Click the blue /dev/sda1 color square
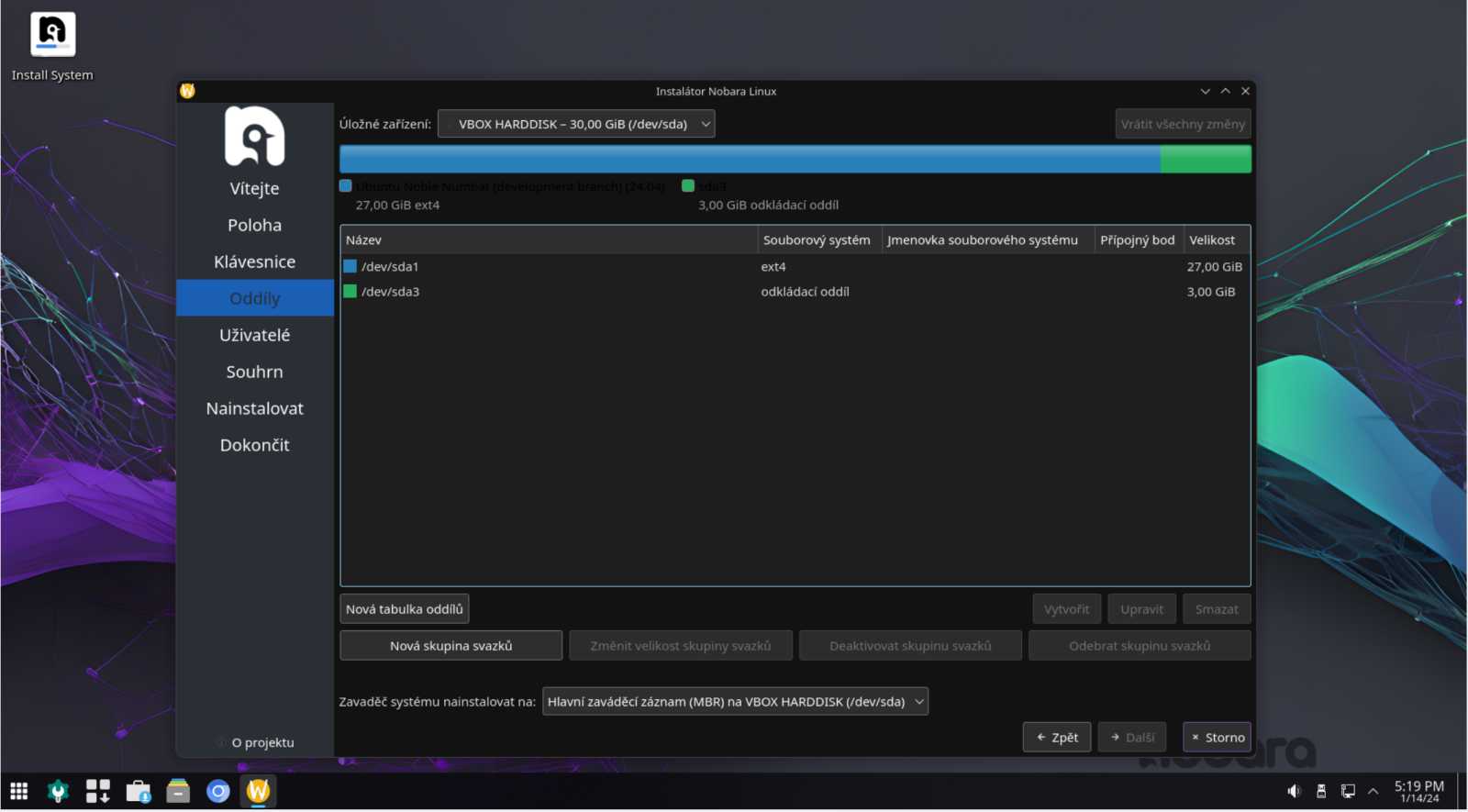This screenshot has width=1468, height=812. click(x=350, y=266)
